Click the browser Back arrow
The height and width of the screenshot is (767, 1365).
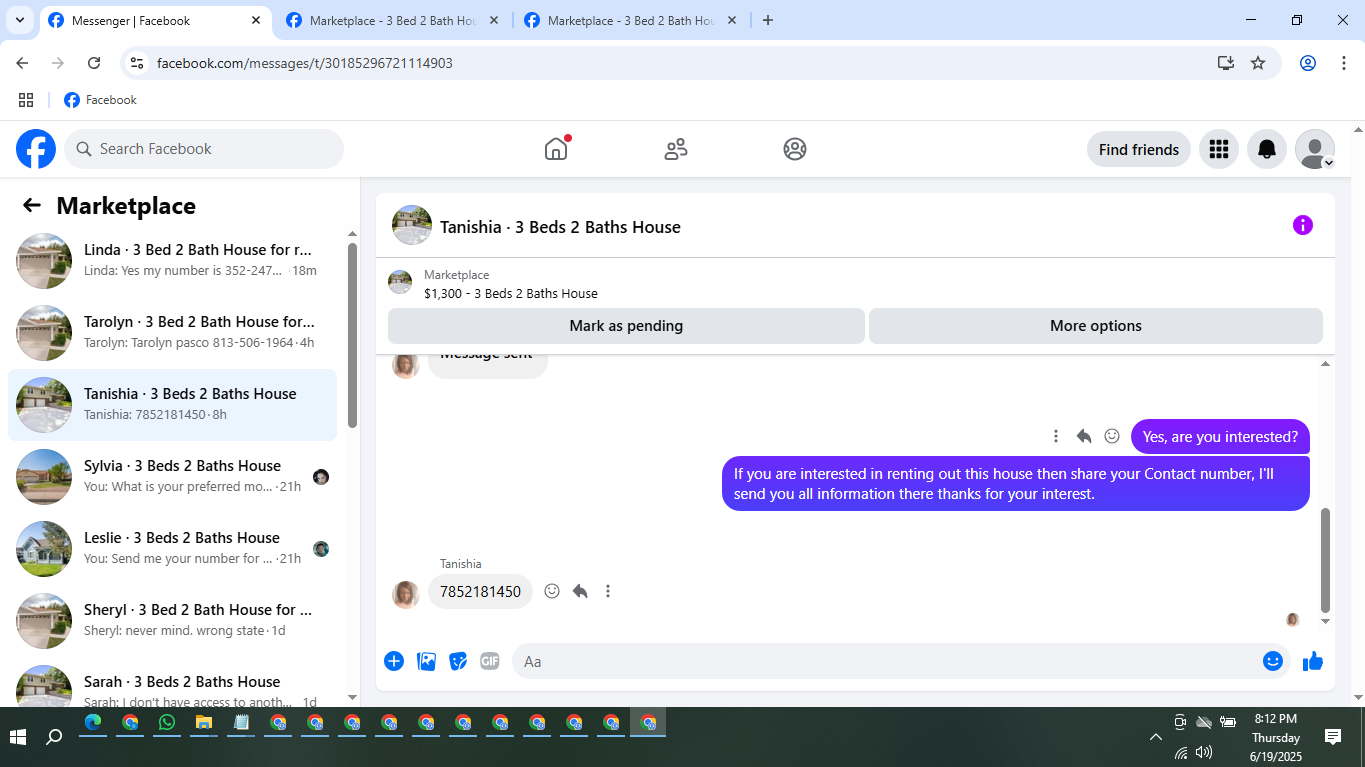click(x=22, y=63)
